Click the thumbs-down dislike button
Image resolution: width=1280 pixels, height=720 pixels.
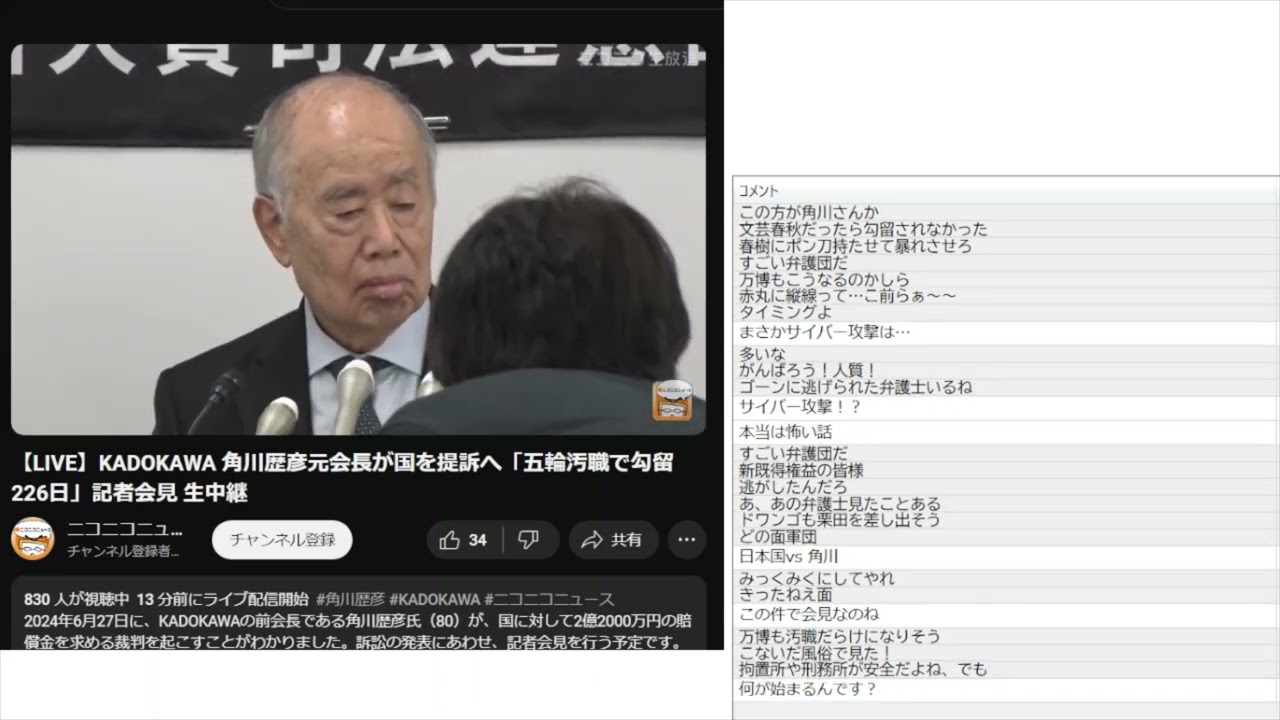(529, 540)
